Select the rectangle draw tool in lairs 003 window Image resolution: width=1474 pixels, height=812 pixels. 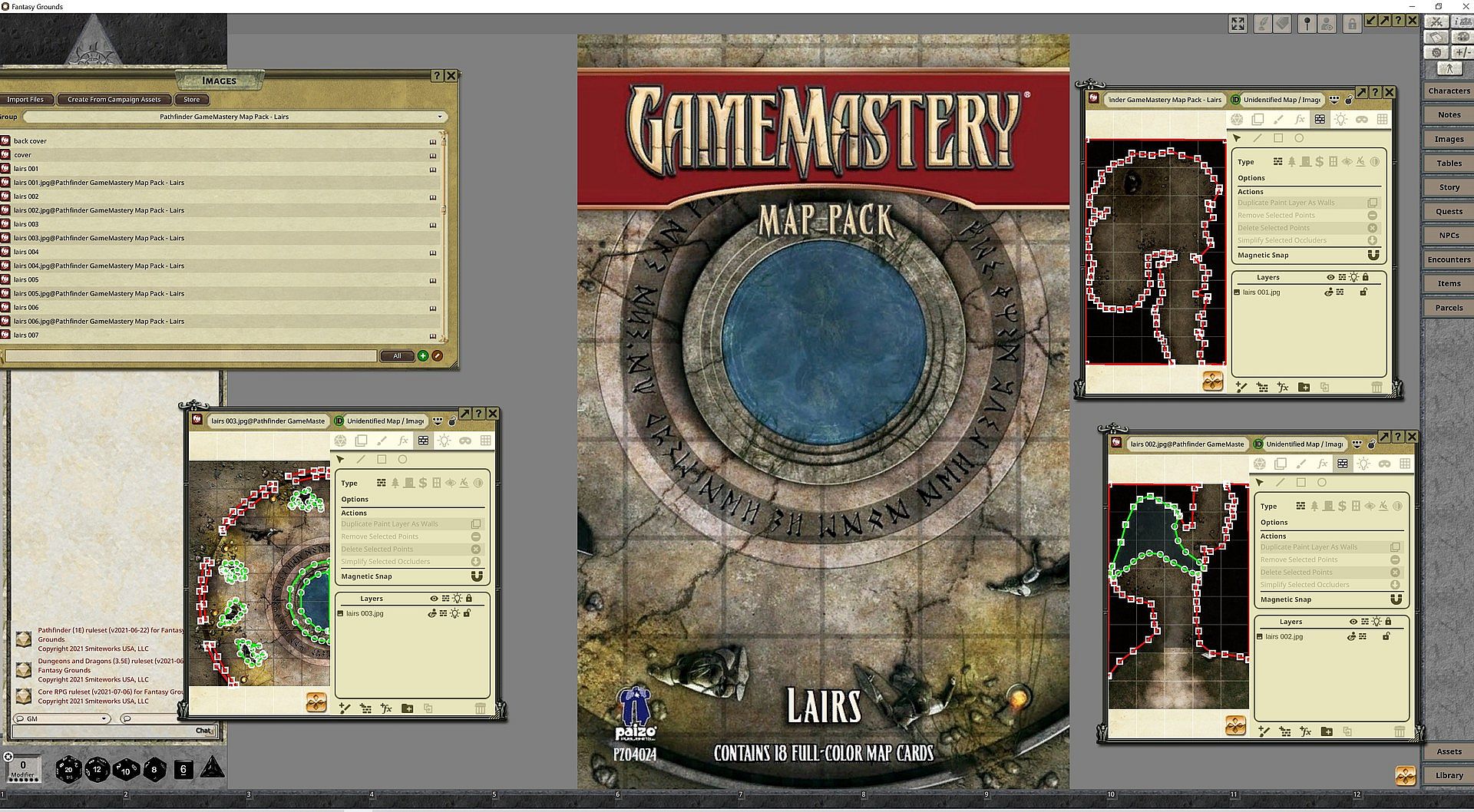click(382, 460)
